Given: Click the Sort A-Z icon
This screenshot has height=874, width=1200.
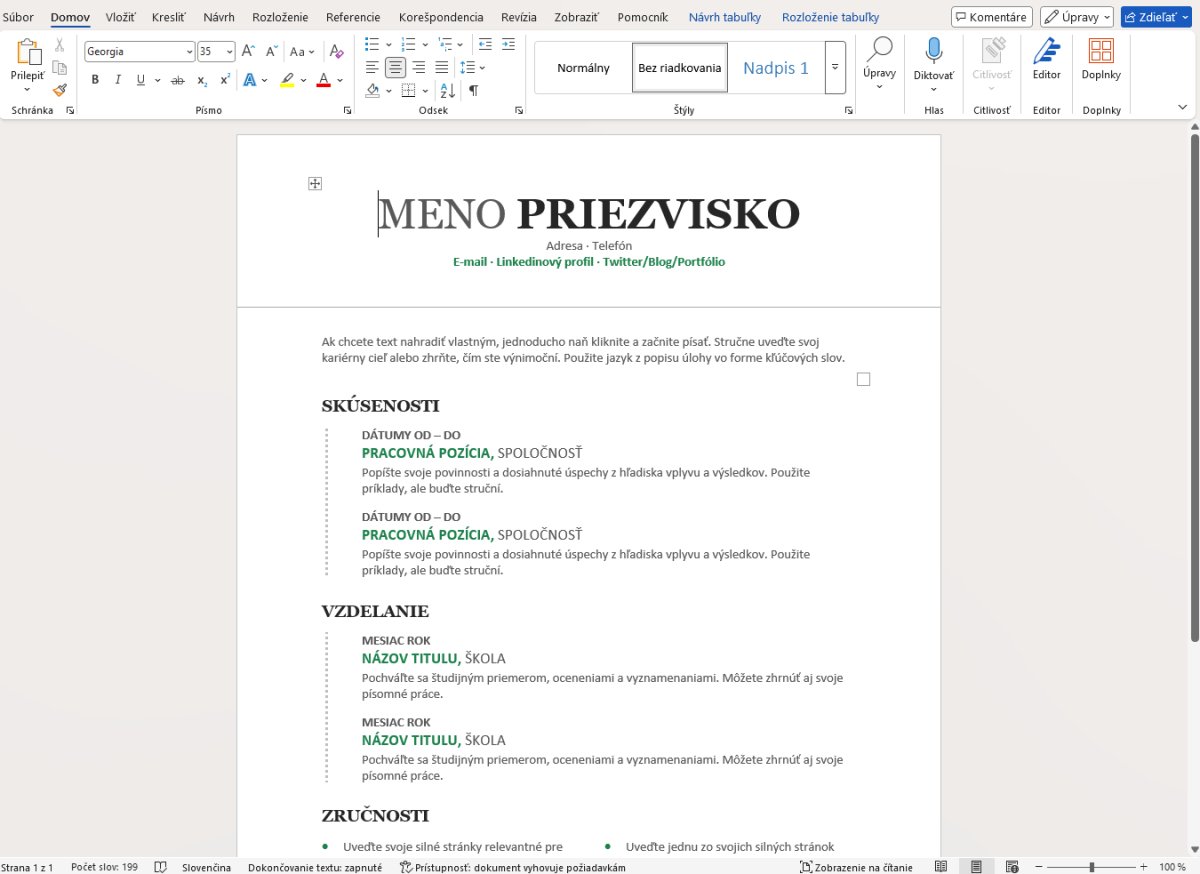Looking at the screenshot, I should pos(447,91).
